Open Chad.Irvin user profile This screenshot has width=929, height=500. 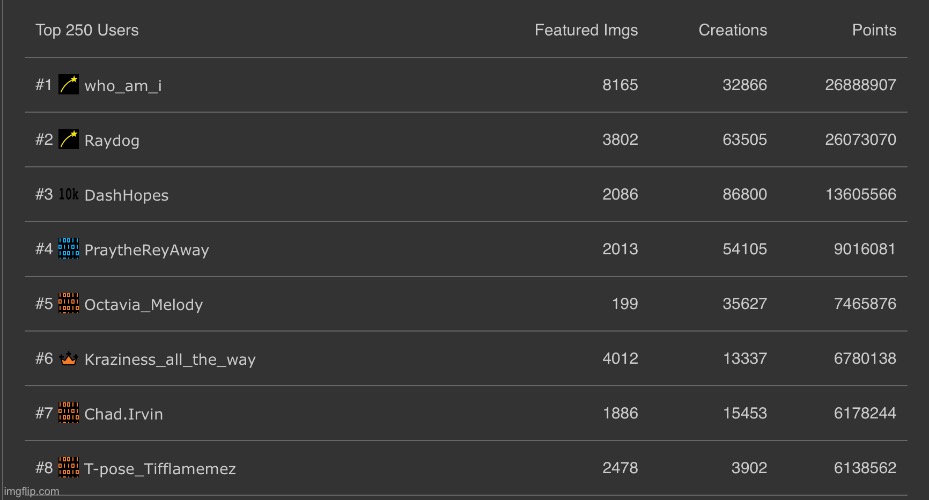pos(123,414)
